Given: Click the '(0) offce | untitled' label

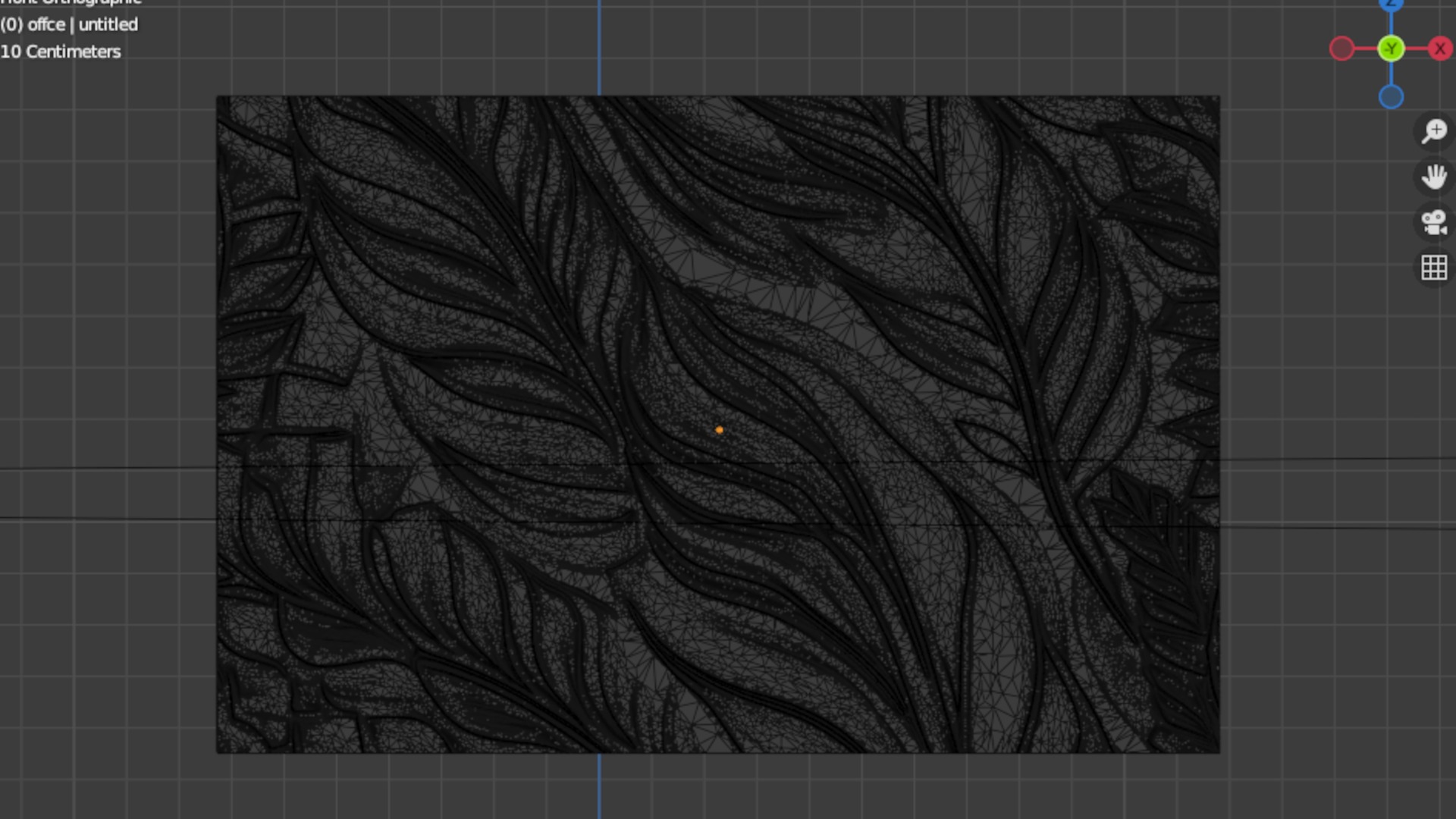Looking at the screenshot, I should click(69, 24).
